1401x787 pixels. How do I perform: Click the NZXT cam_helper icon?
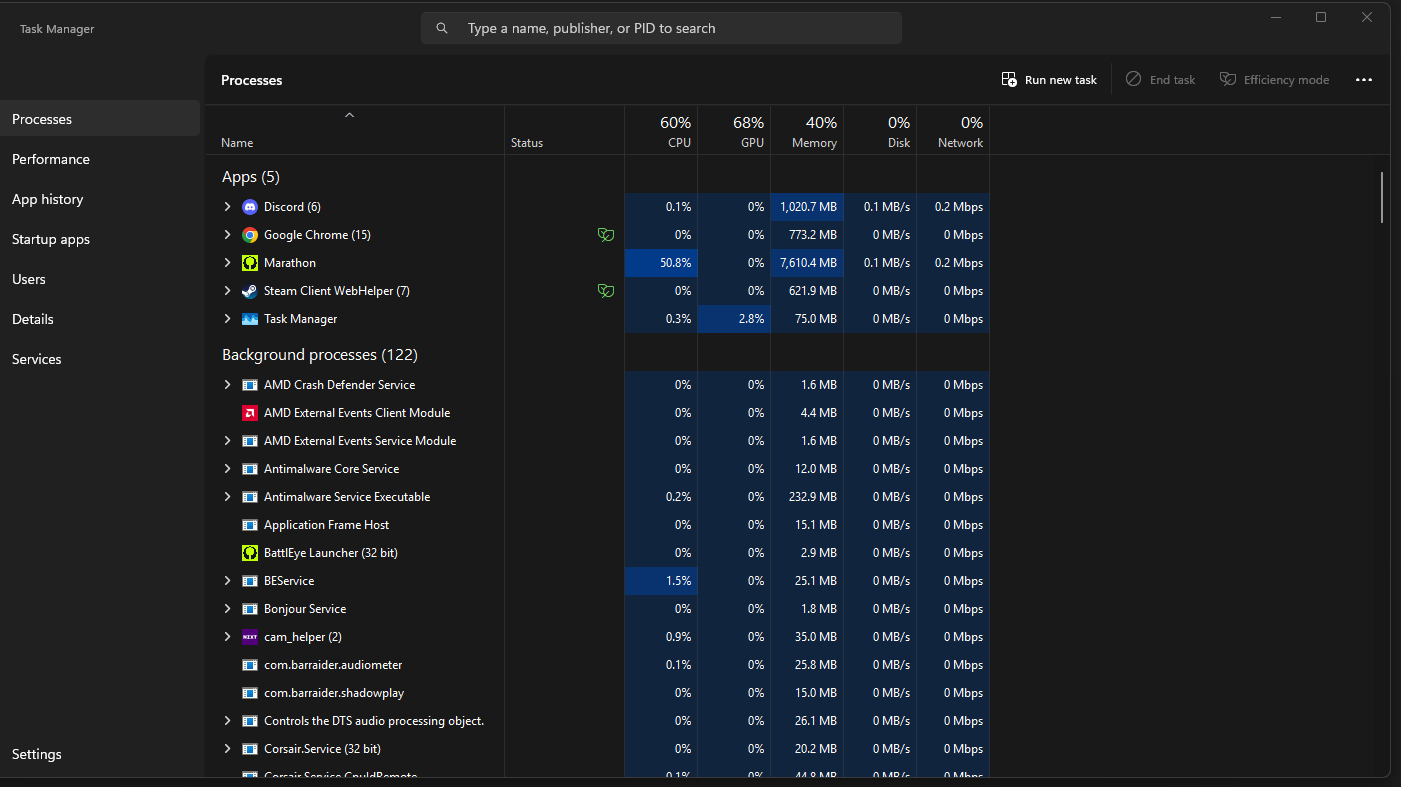[x=250, y=637]
